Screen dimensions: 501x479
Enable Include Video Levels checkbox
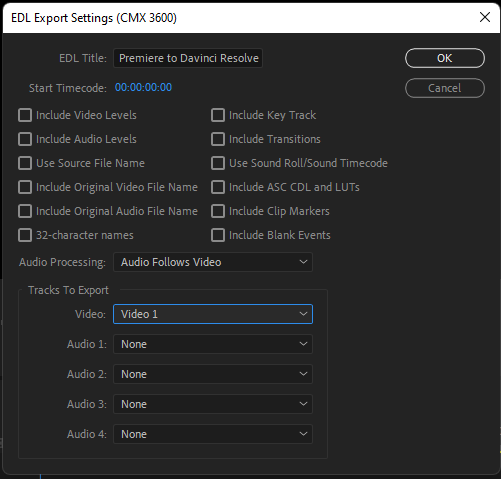tap(25, 115)
